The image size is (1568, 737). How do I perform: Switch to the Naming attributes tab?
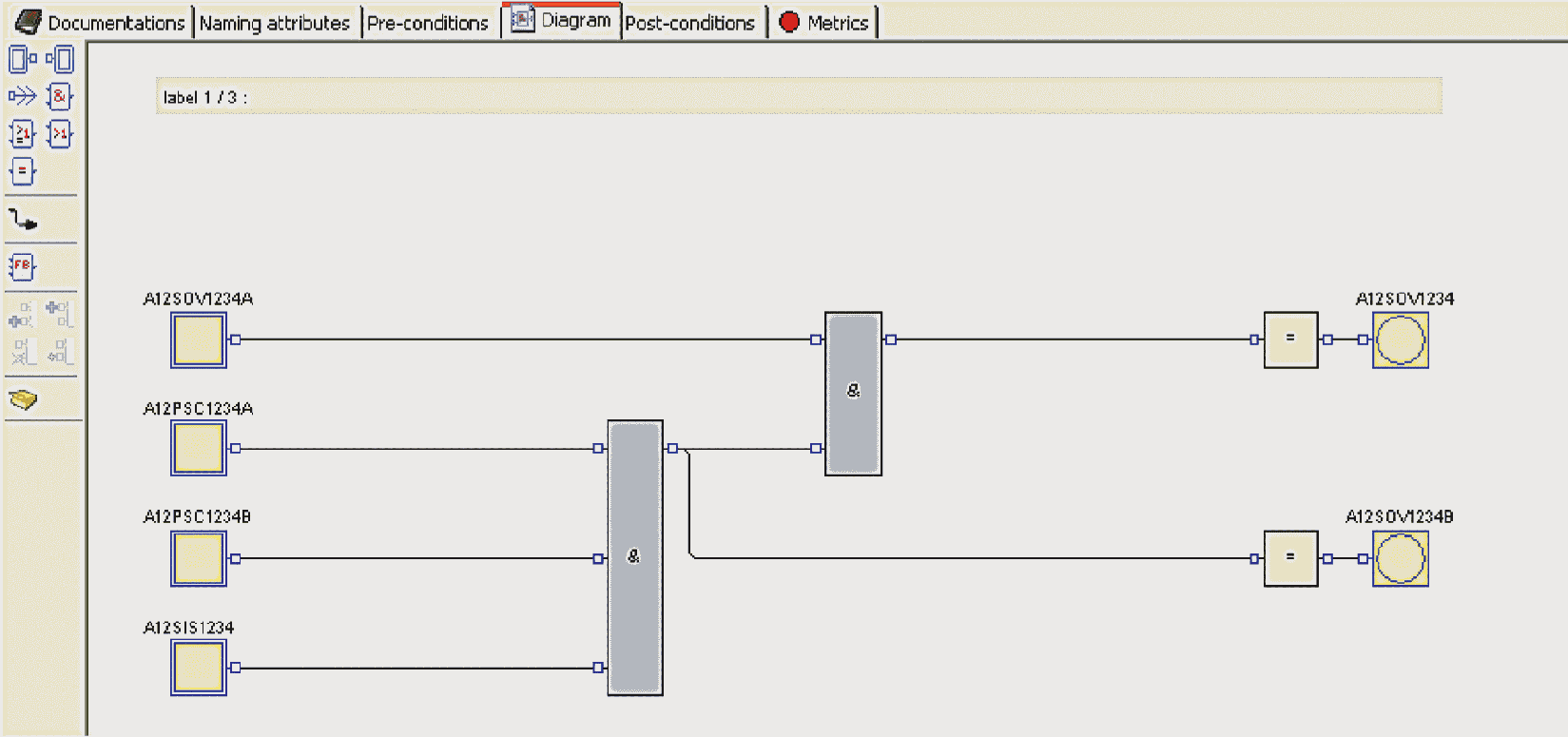coord(274,23)
